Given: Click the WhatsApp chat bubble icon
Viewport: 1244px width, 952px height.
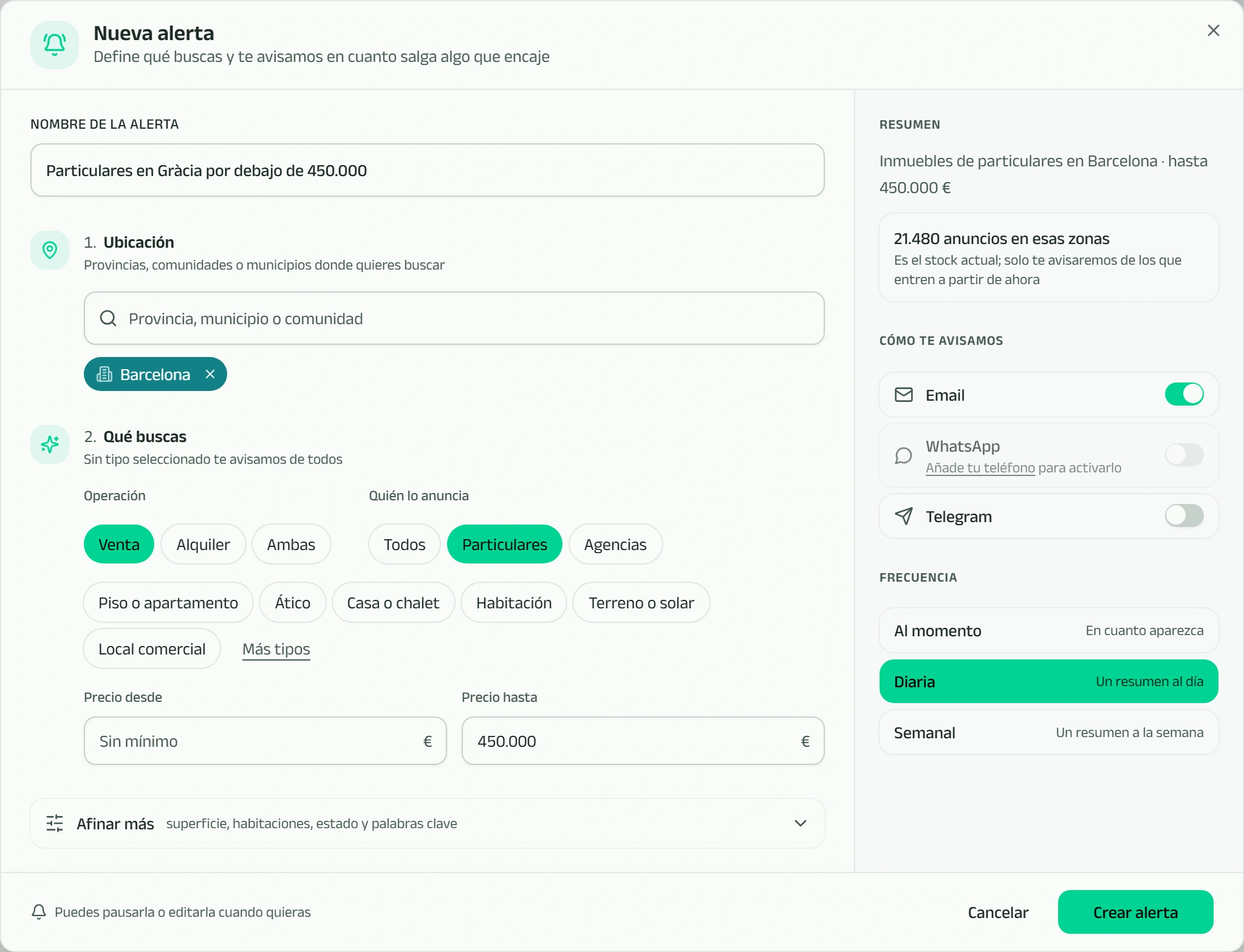Looking at the screenshot, I should (904, 455).
